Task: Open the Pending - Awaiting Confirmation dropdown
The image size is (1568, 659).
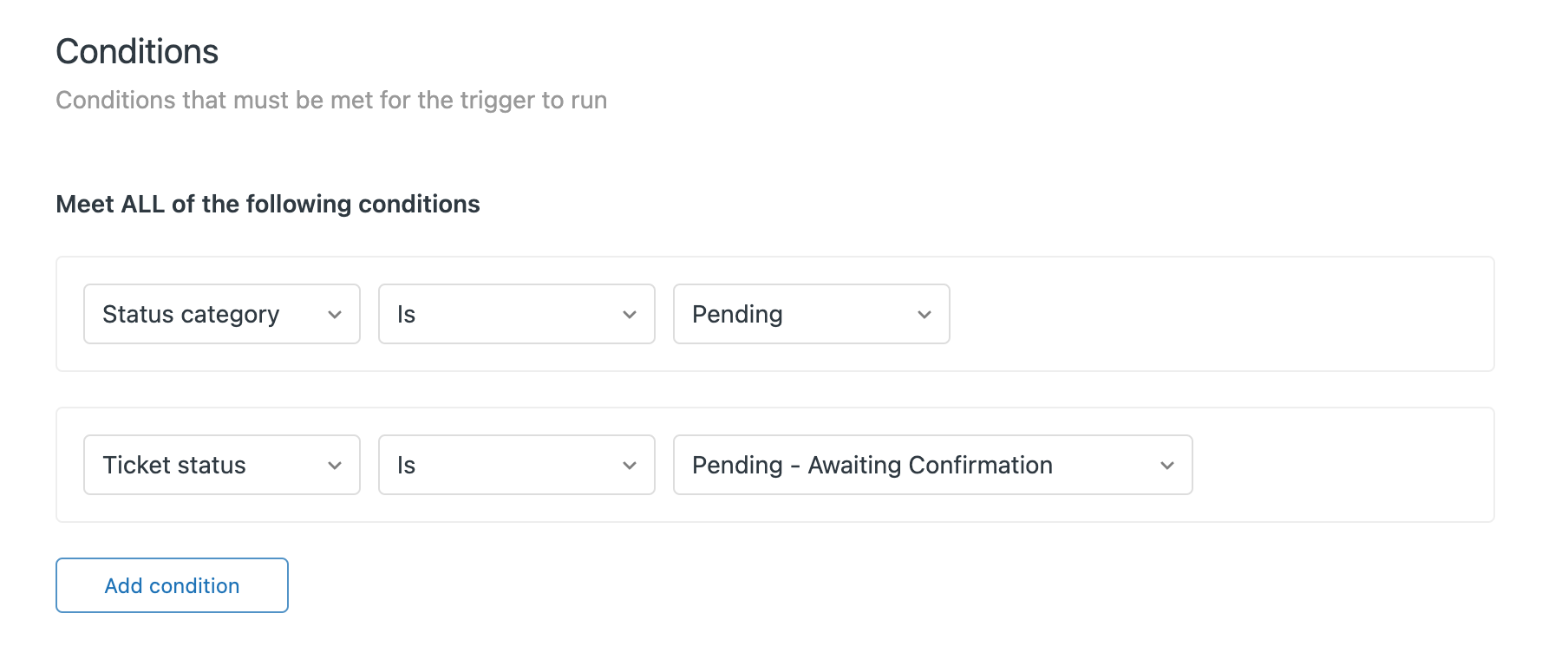Action: 932,465
